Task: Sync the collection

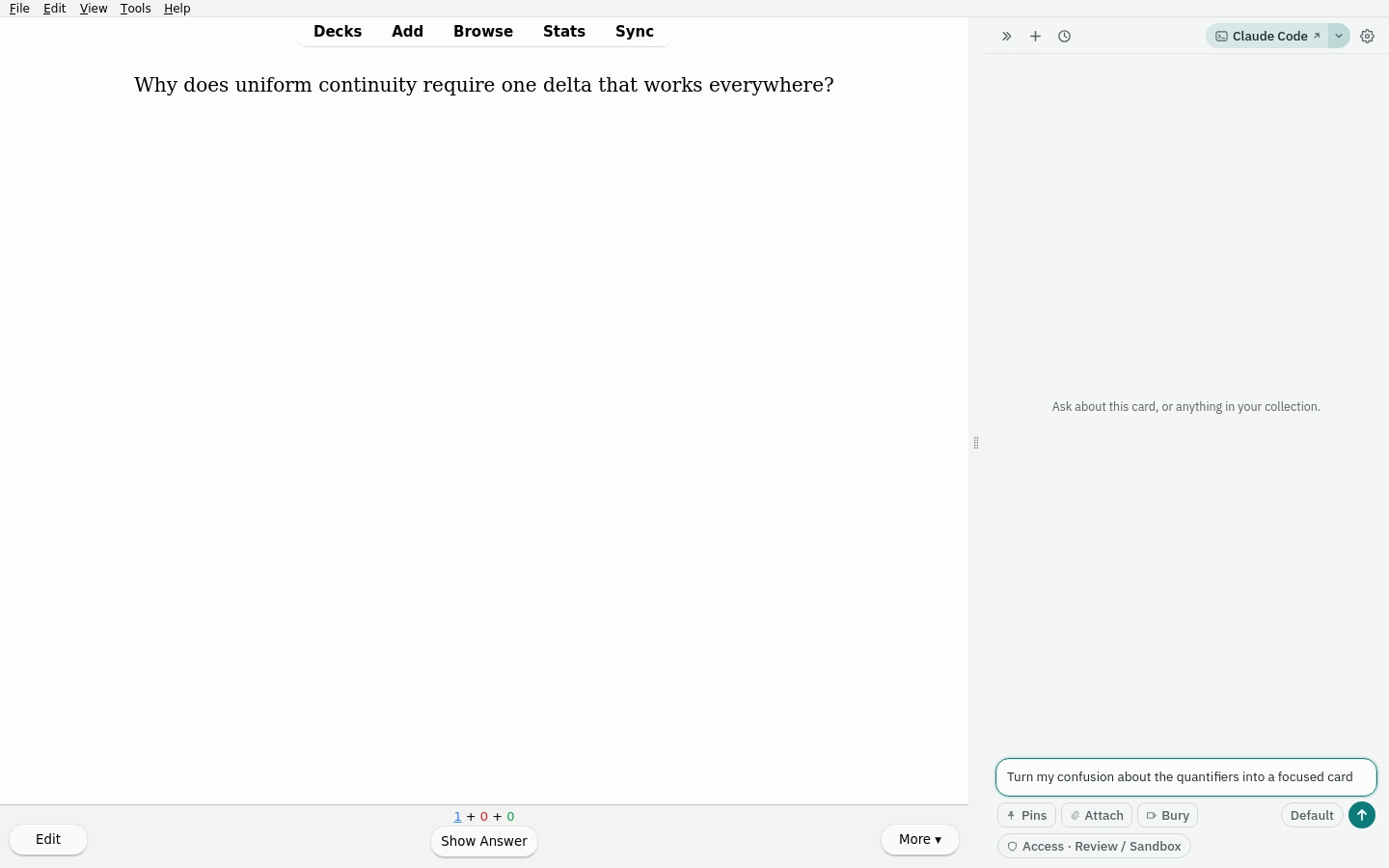Action: [x=635, y=31]
